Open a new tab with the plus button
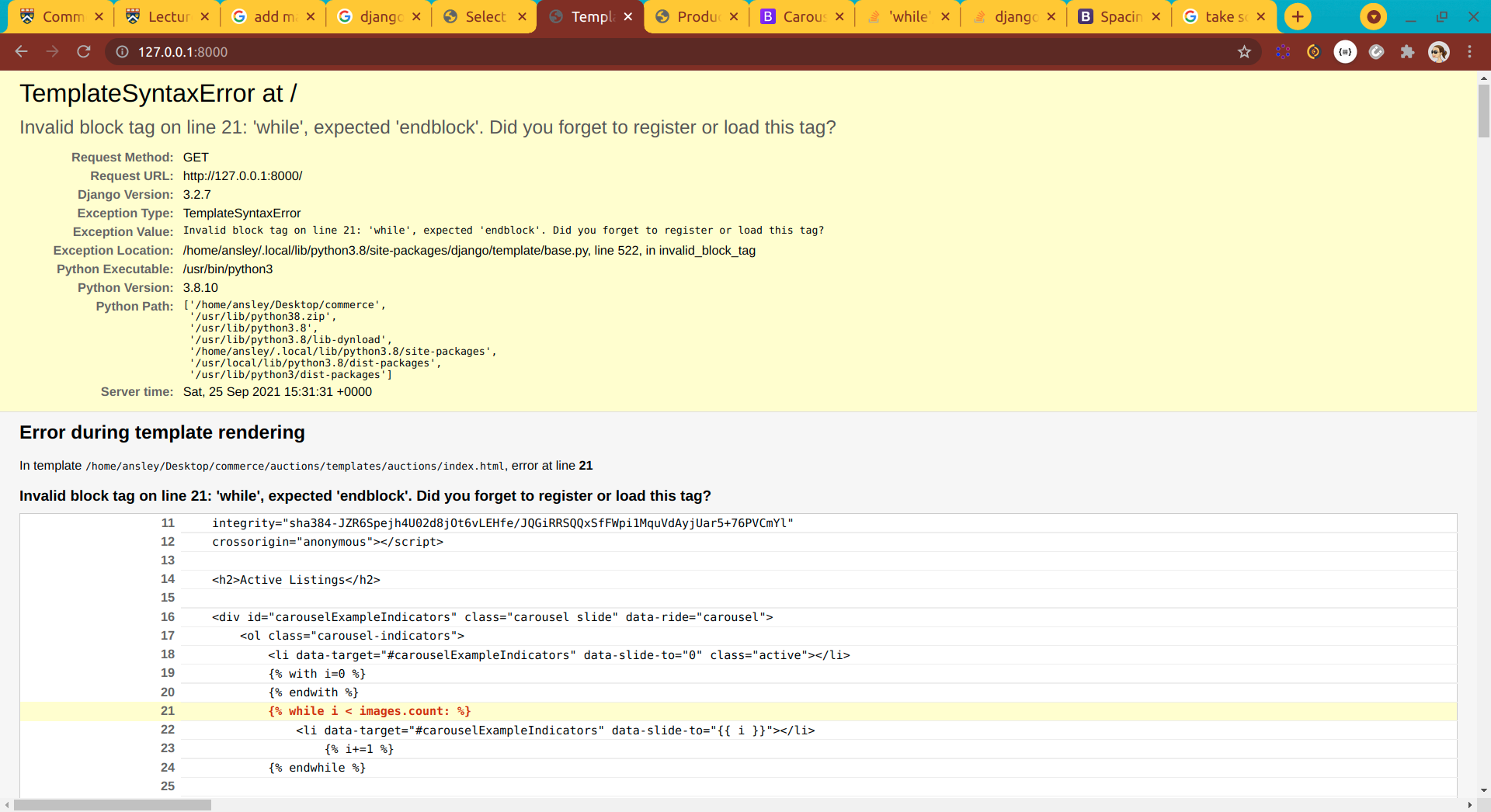Screen dimensions: 1491x812 click(x=1298, y=16)
